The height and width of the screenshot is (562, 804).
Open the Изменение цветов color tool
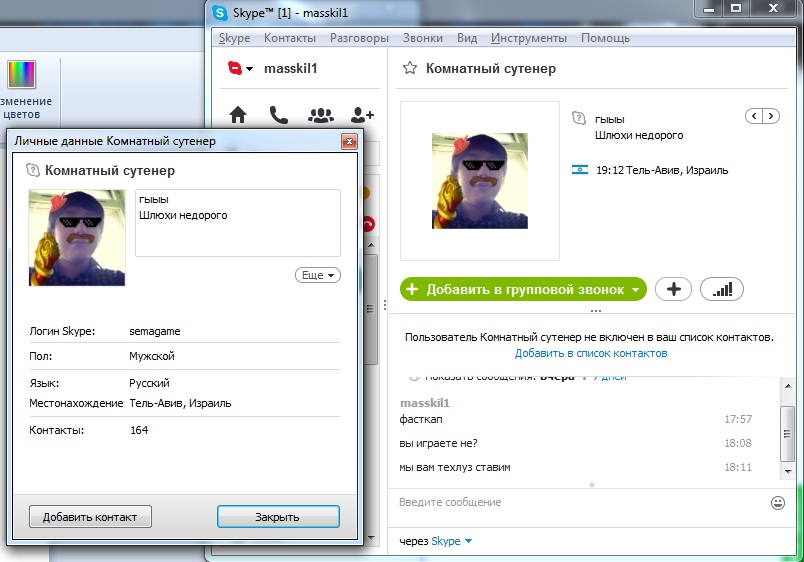22,90
